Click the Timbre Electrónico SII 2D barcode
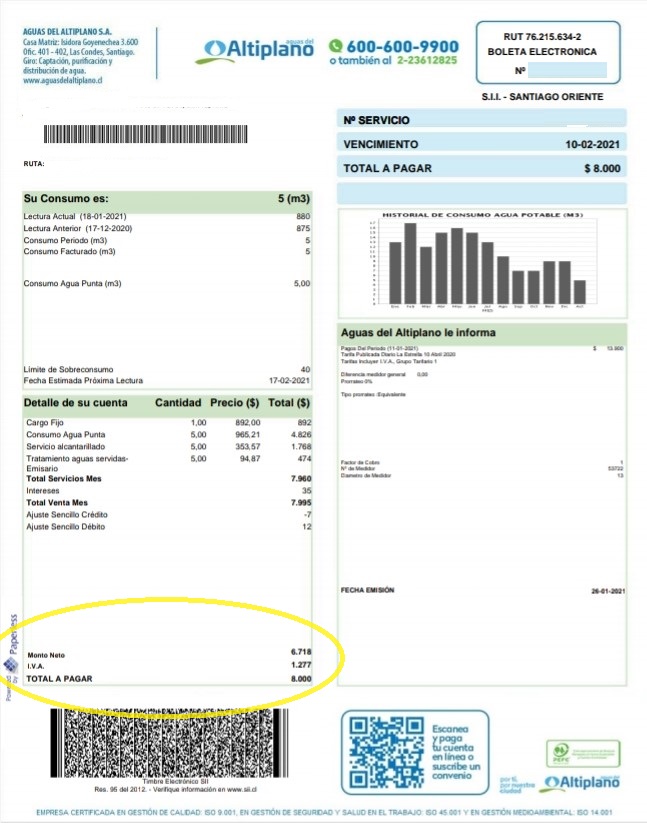Image resolution: width=647 pixels, height=823 pixels. point(169,743)
